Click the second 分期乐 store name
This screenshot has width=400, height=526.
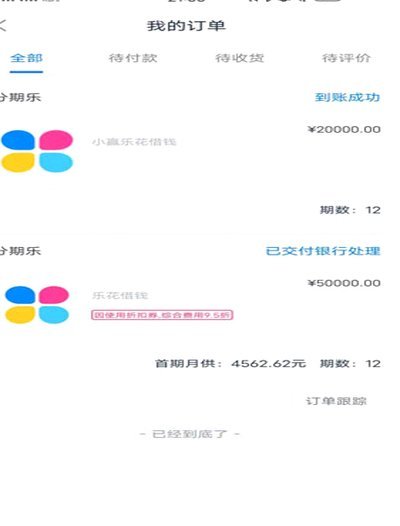[x=20, y=251]
